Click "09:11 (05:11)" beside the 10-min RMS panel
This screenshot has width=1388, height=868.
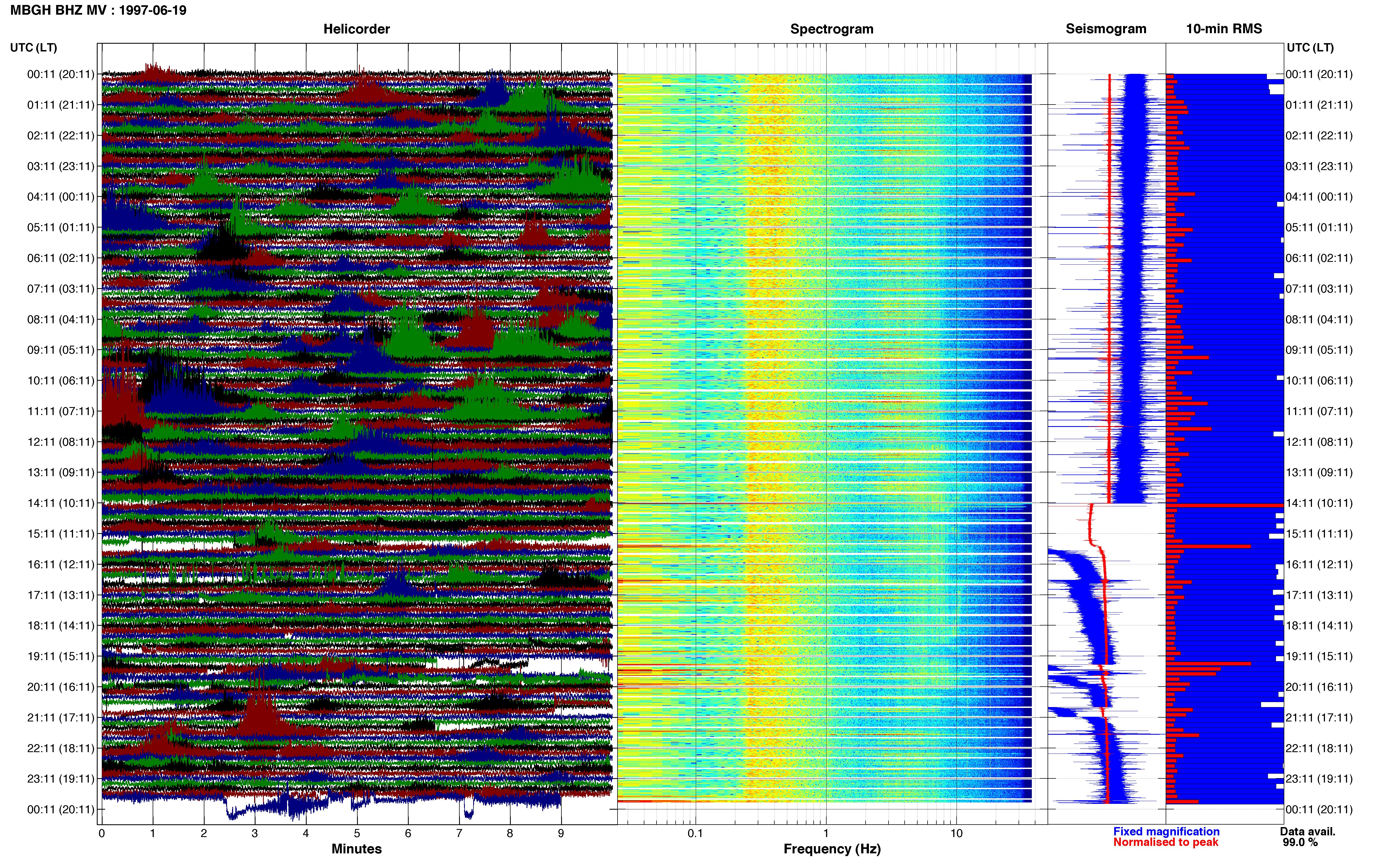pyautogui.click(x=1319, y=350)
